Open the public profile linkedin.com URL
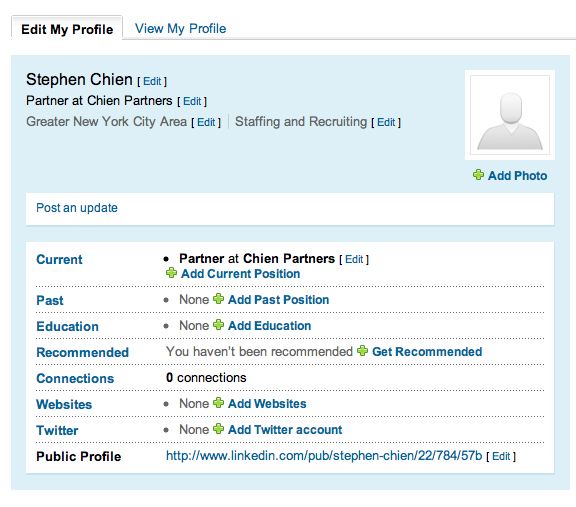 pos(324,456)
